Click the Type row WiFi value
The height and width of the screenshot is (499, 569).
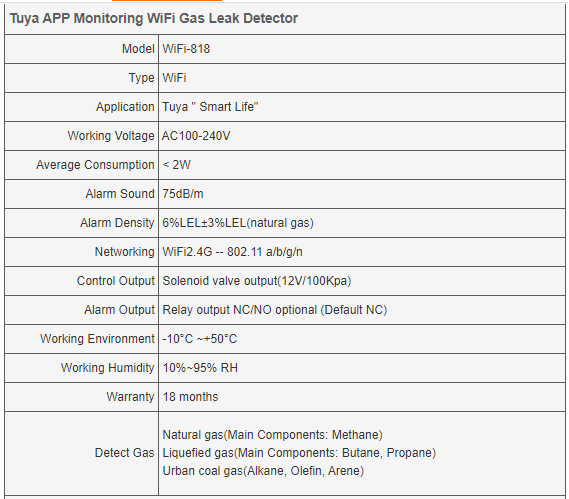(174, 78)
